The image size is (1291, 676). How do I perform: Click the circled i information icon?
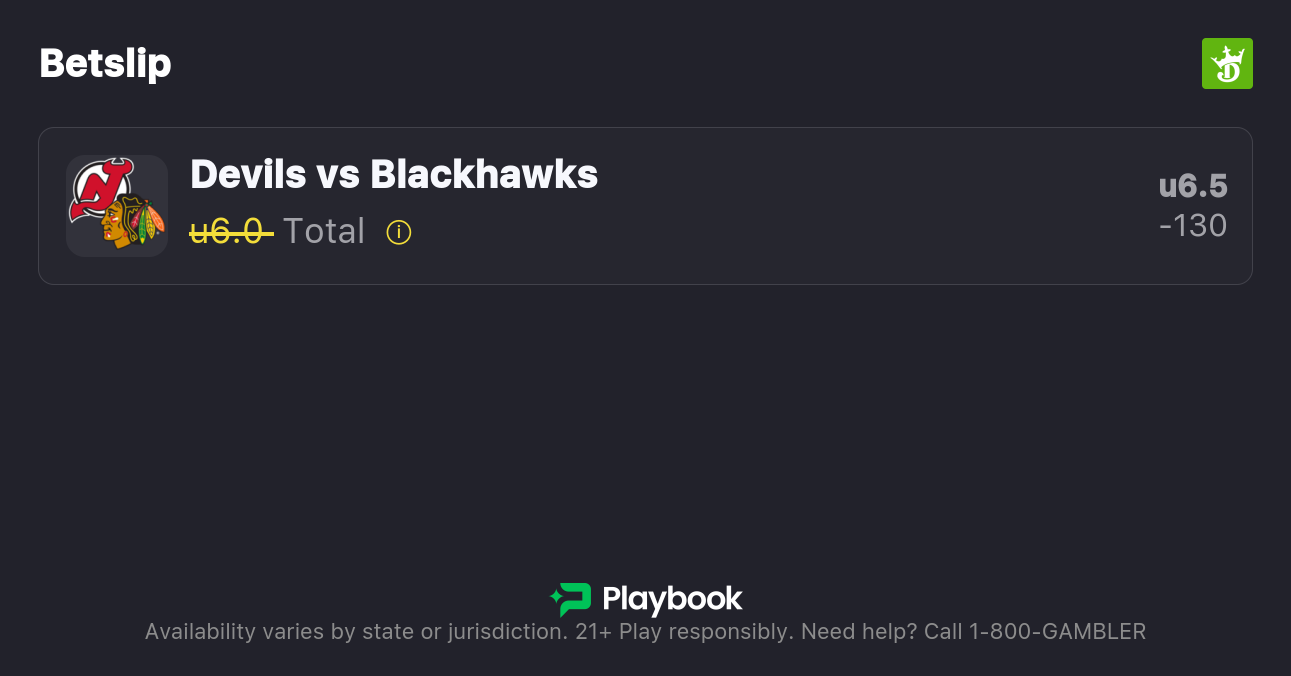click(x=399, y=232)
